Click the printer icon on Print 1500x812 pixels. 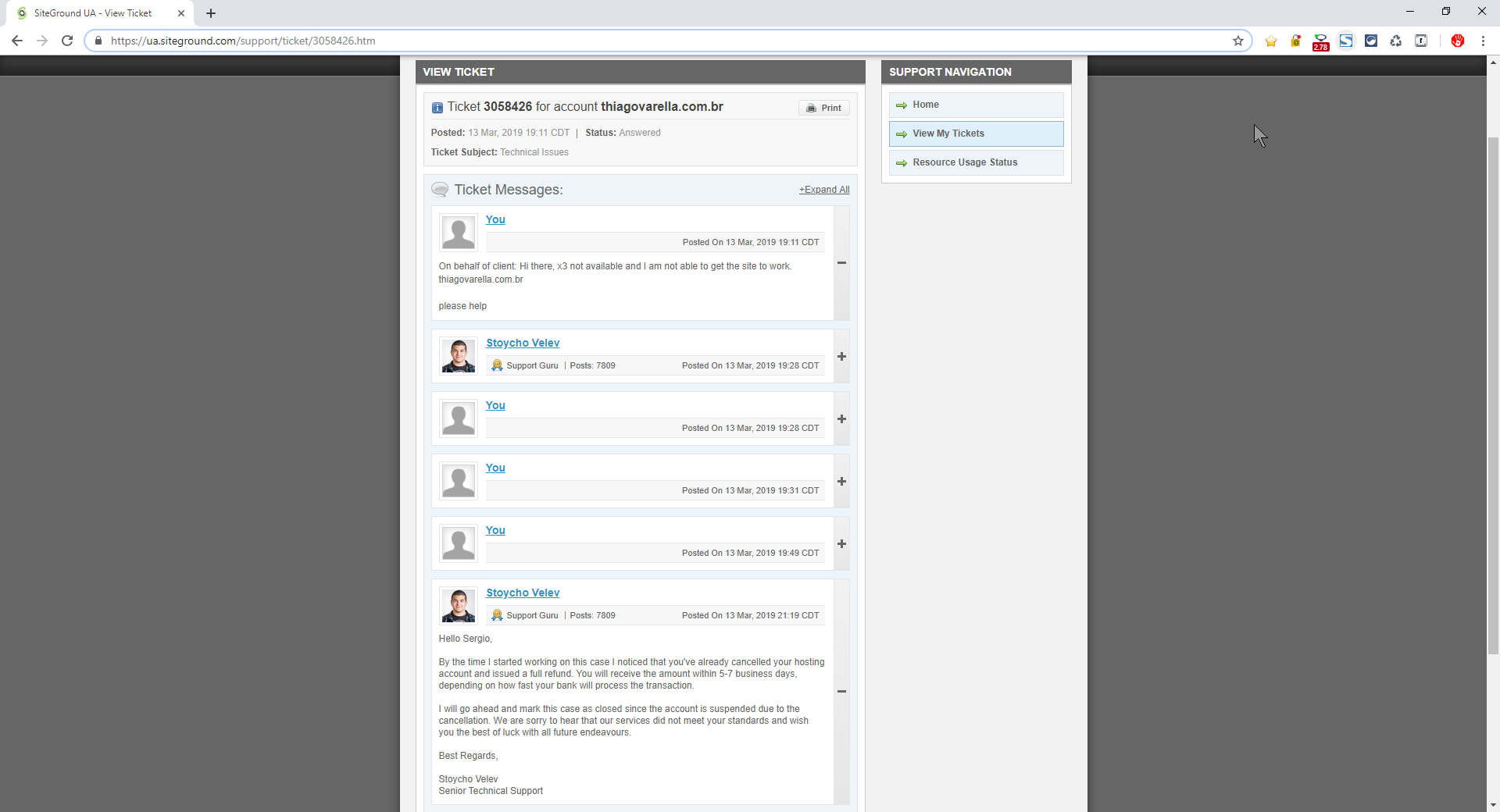(812, 108)
